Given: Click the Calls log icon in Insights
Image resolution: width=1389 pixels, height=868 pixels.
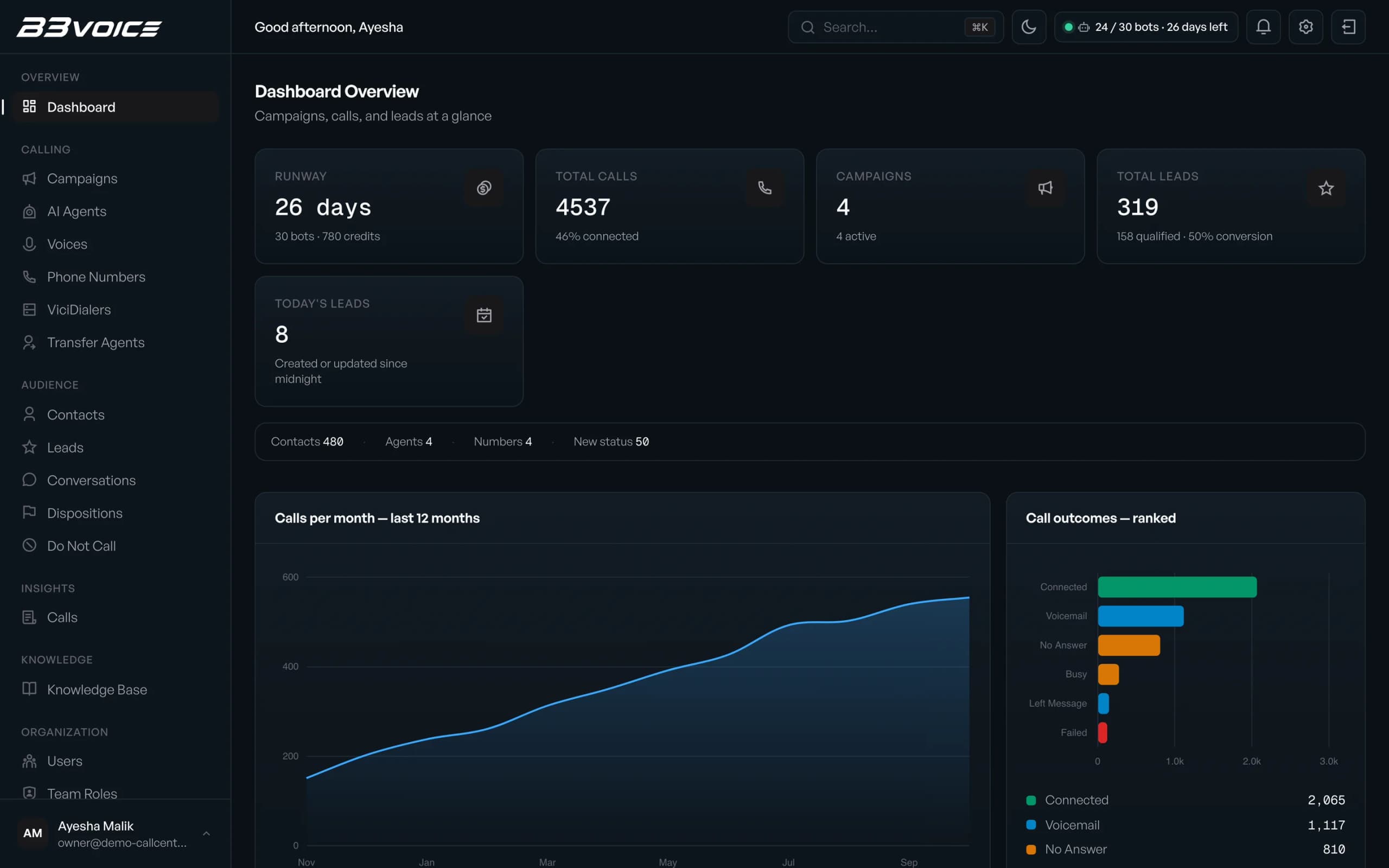Looking at the screenshot, I should tap(29, 617).
